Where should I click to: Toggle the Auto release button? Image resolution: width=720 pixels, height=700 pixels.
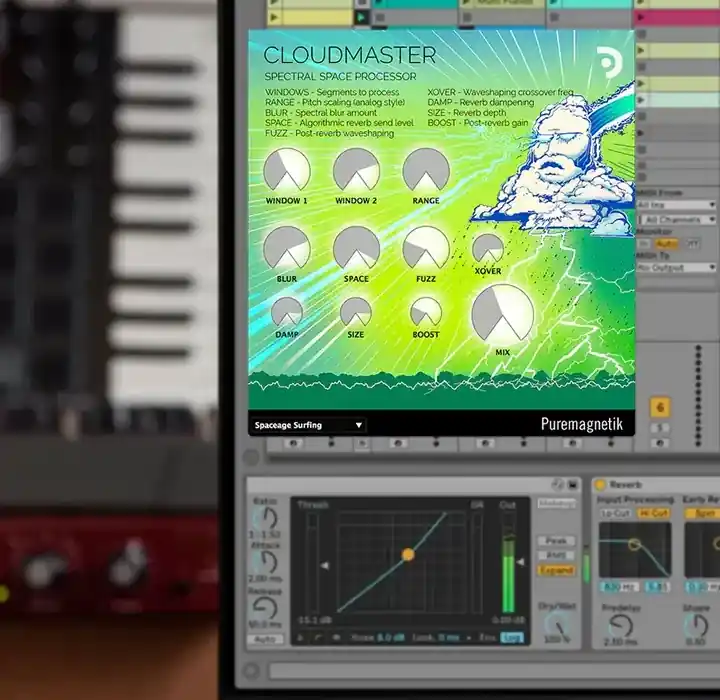(265, 639)
